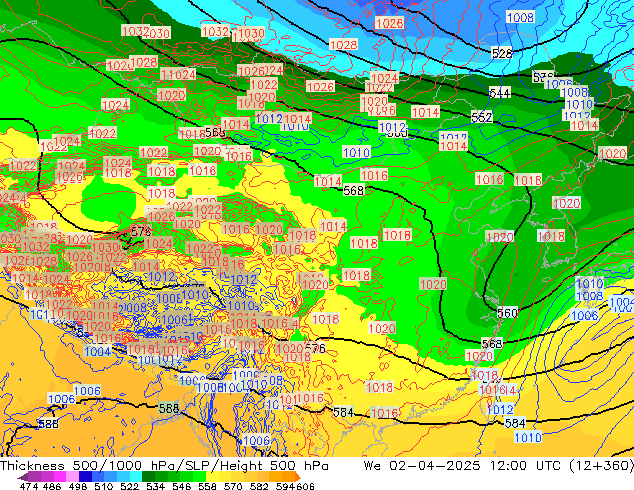This screenshot has width=634, height=490.
Task: Click the 582 legend value
Action: click(259, 486)
